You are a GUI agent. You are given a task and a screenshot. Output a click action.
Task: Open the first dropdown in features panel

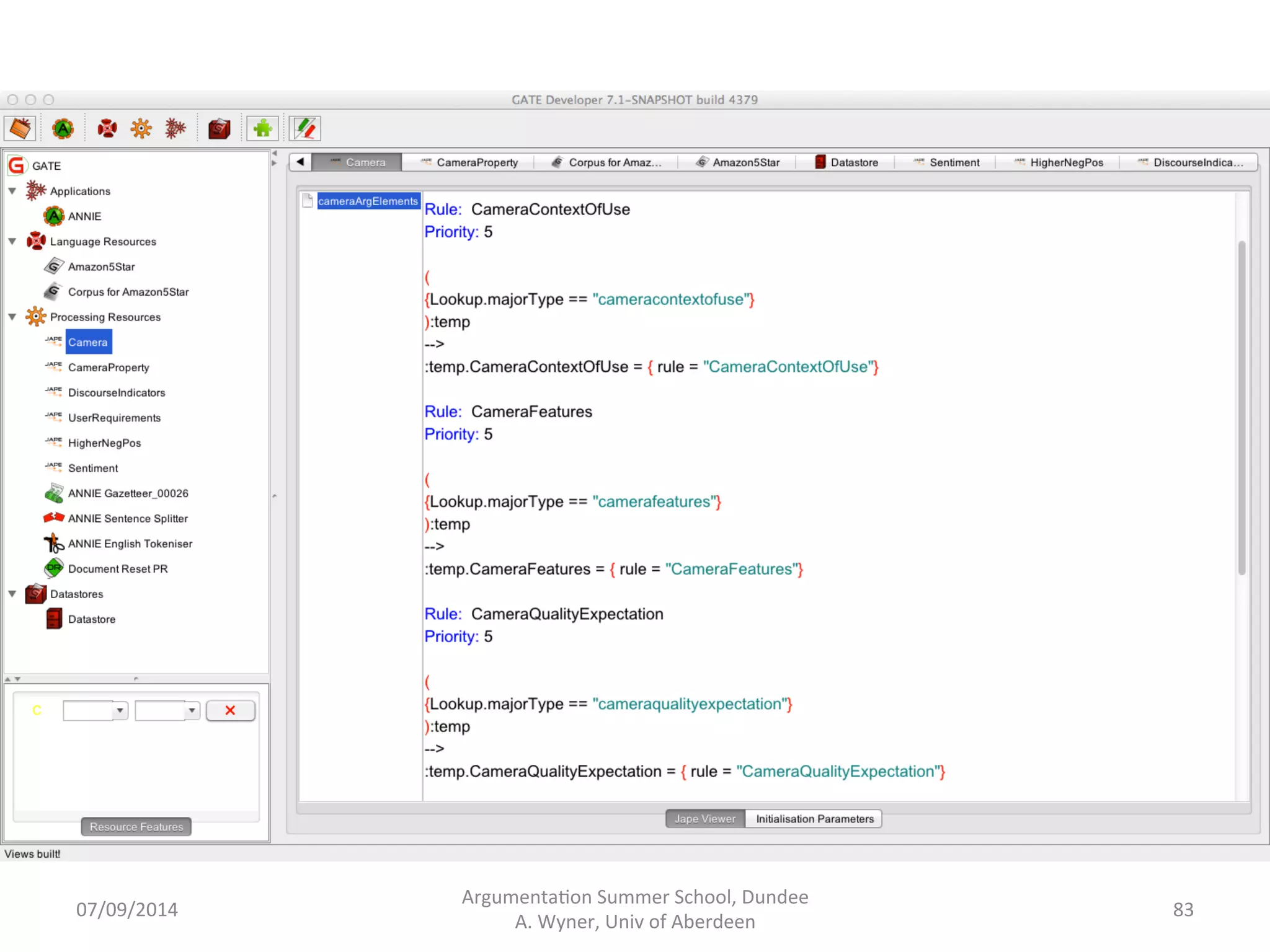[x=120, y=710]
